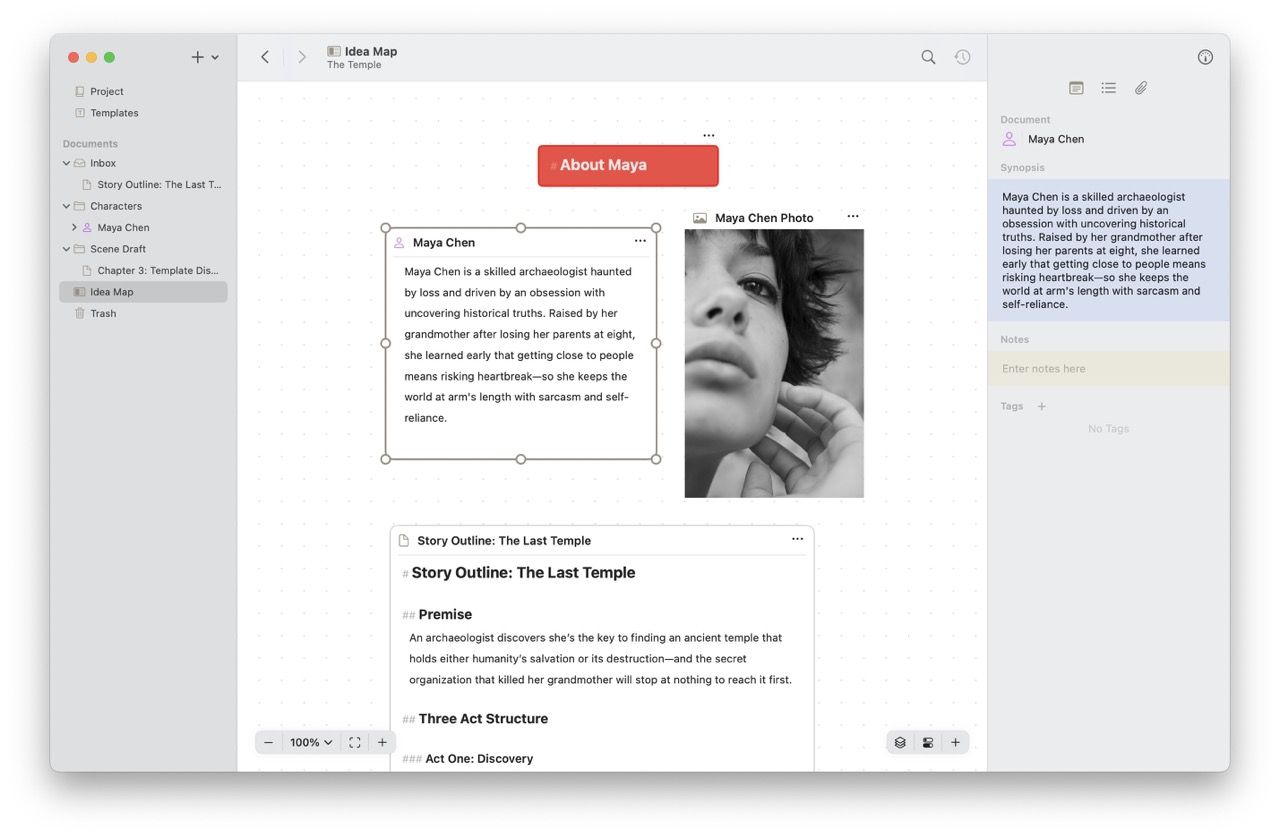Click the plus to add a tag
This screenshot has height=838, width=1280.
point(1041,406)
